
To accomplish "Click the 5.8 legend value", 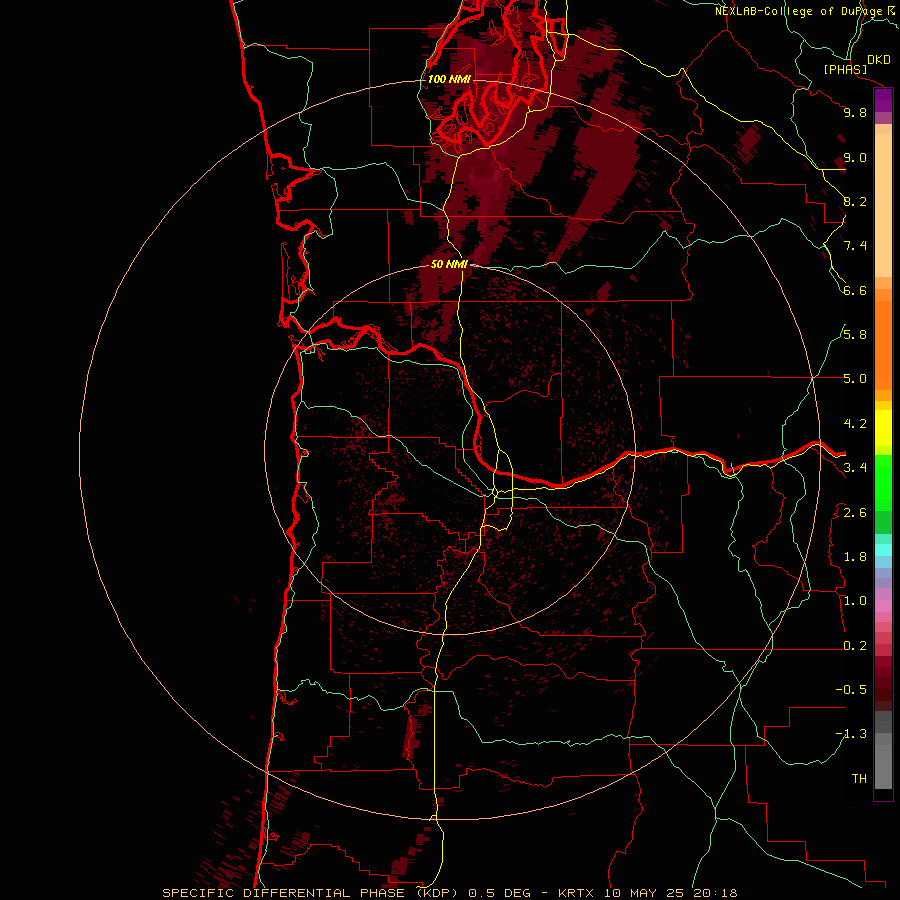I will (x=855, y=335).
